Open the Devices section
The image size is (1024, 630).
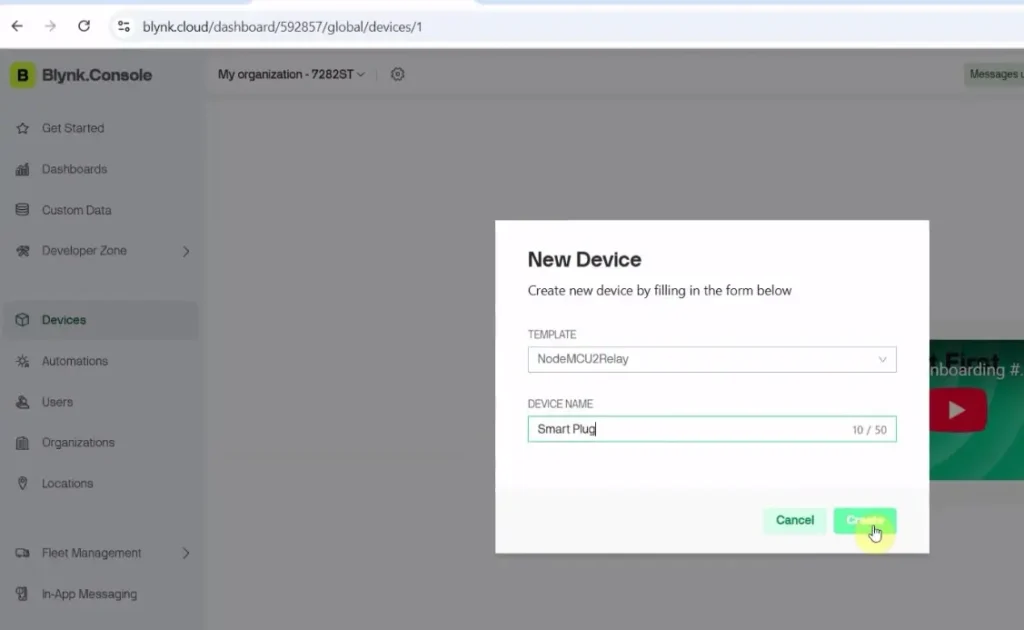click(64, 319)
